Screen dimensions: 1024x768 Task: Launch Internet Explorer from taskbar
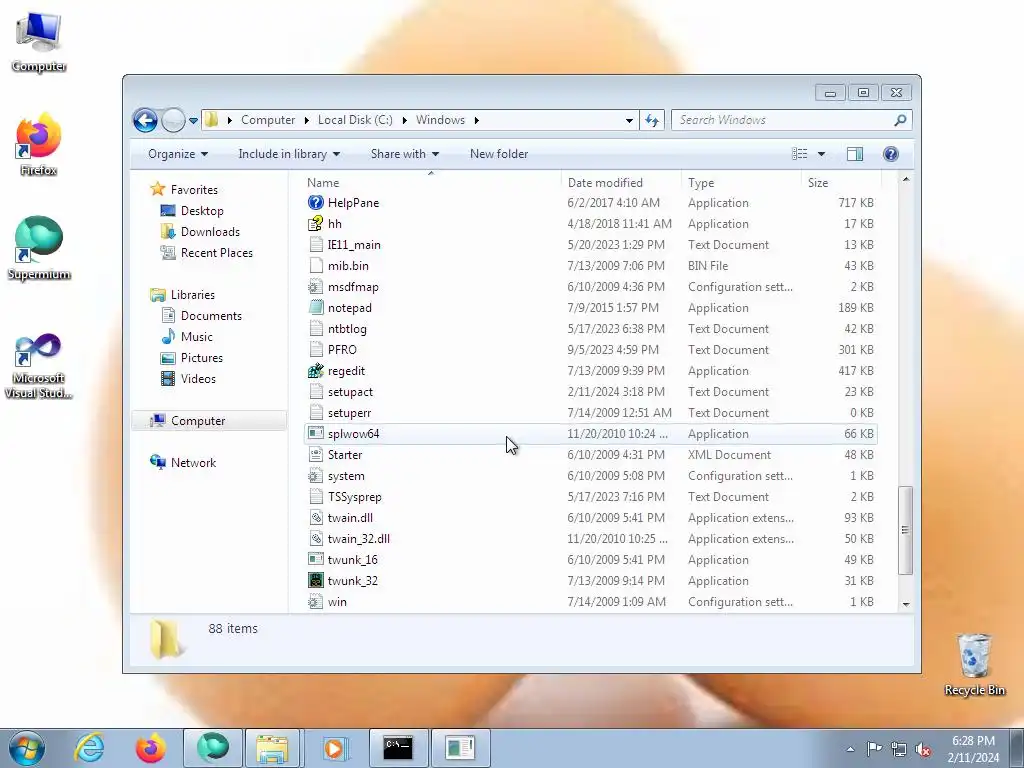pos(89,748)
